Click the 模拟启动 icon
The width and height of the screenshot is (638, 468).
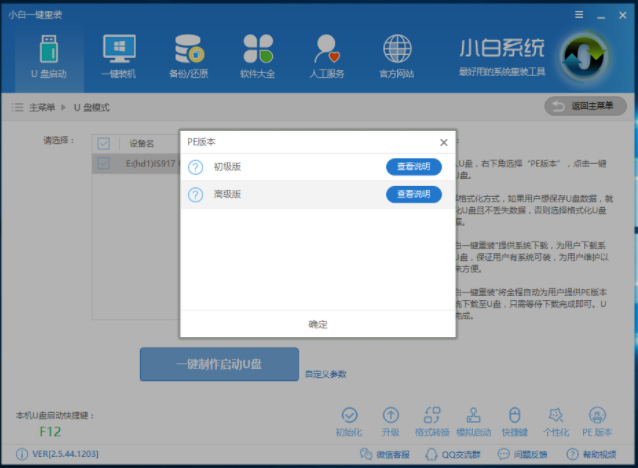coord(474,422)
